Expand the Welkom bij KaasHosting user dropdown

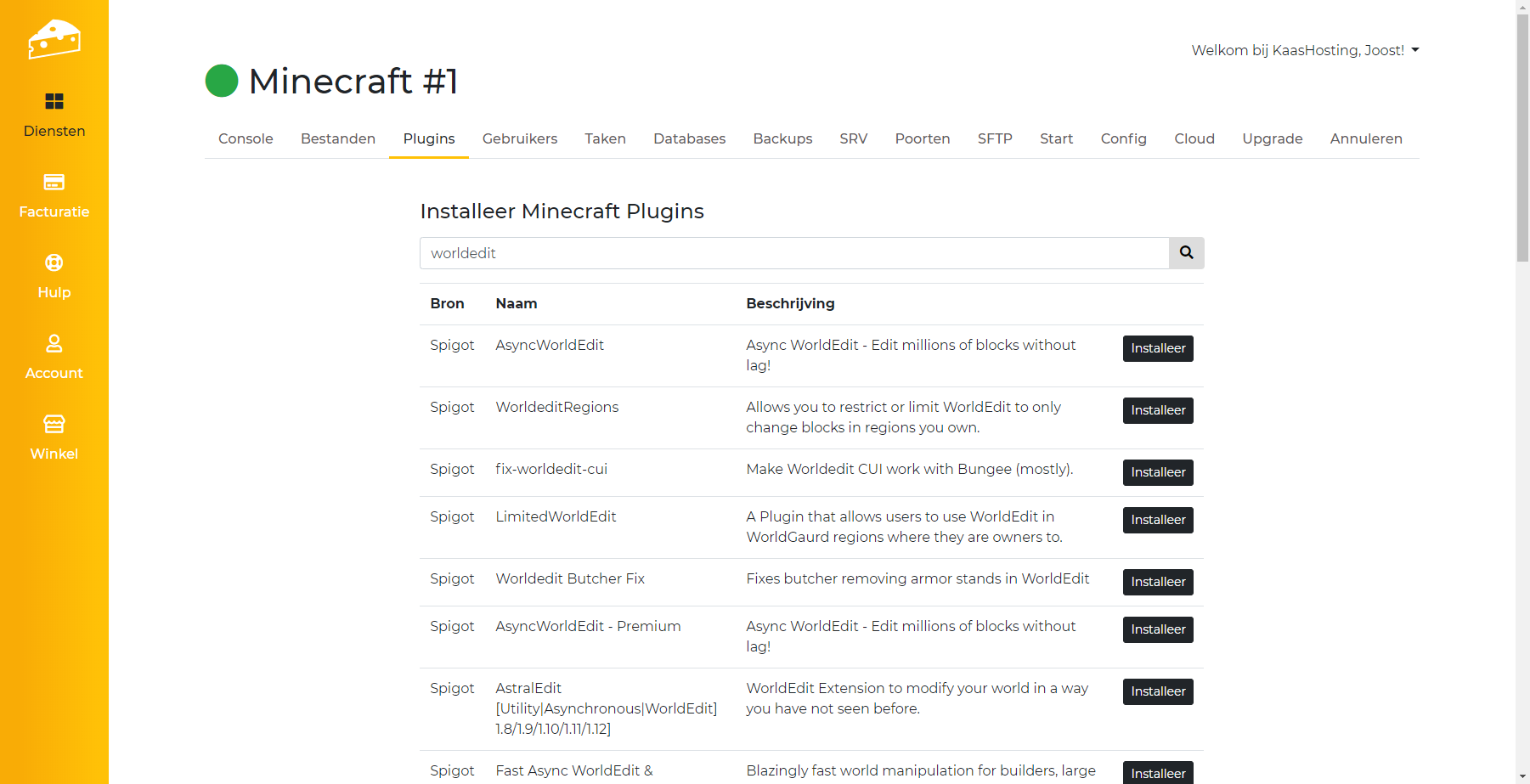[1304, 50]
